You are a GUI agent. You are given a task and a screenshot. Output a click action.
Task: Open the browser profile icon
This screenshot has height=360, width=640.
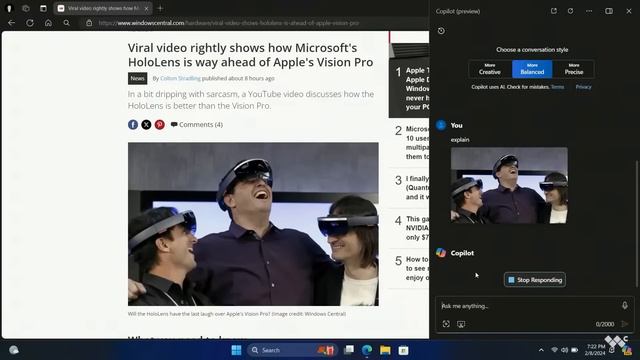point(9,8)
